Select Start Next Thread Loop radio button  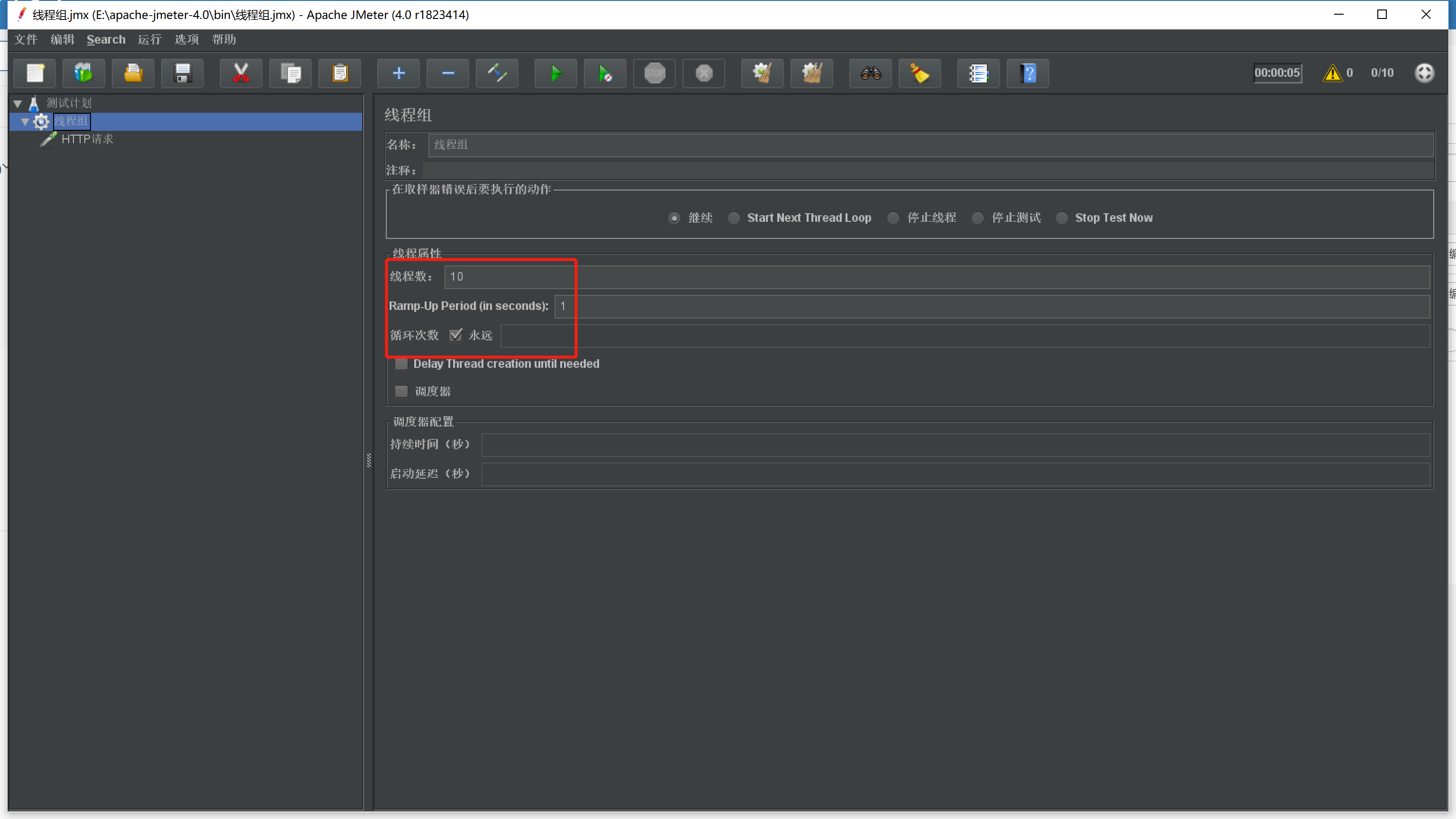(x=734, y=218)
